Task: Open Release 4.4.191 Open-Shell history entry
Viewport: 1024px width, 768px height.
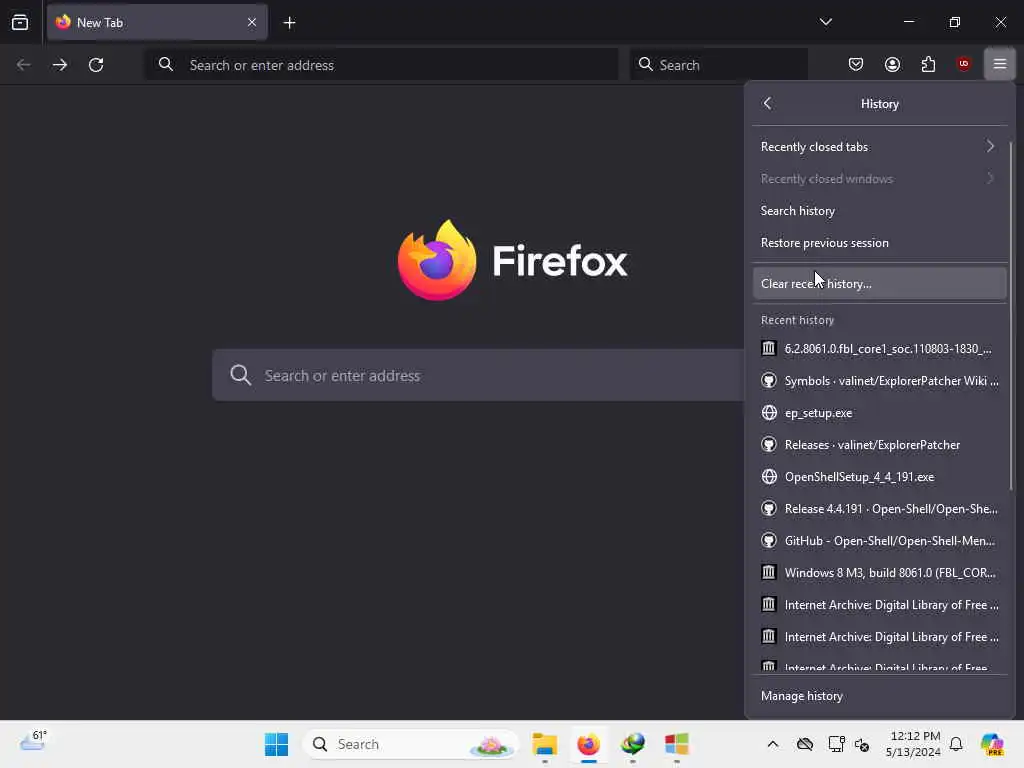Action: [x=879, y=509]
